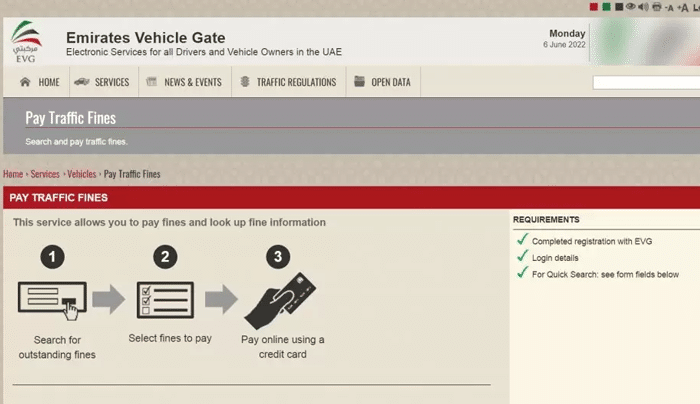Go to Home breadcrumb link
The height and width of the screenshot is (404, 700).
[x=13, y=174]
